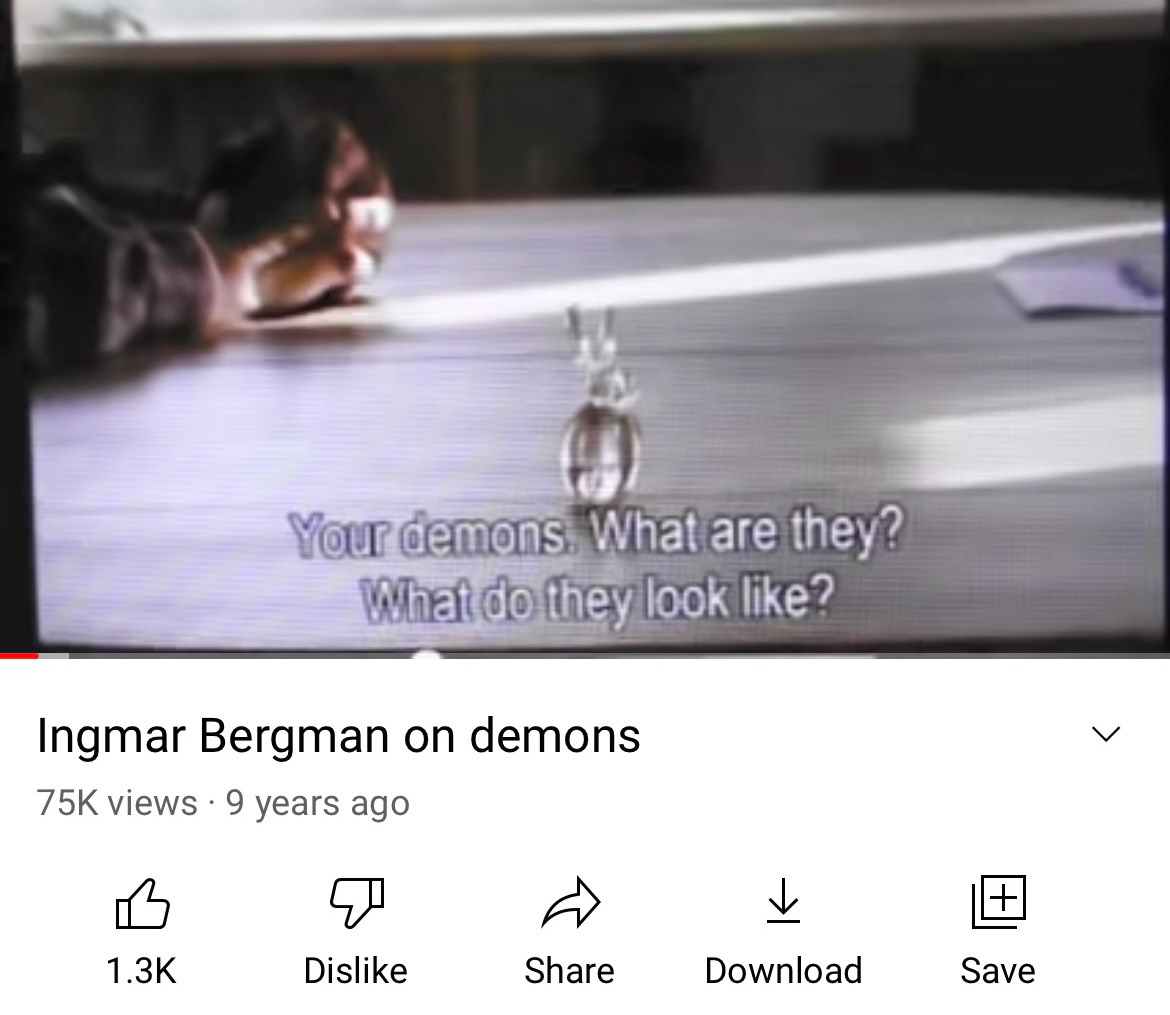Viewport: 1170px width, 1015px height.
Task: Click the '9 years ago' upload date
Action: 318,803
